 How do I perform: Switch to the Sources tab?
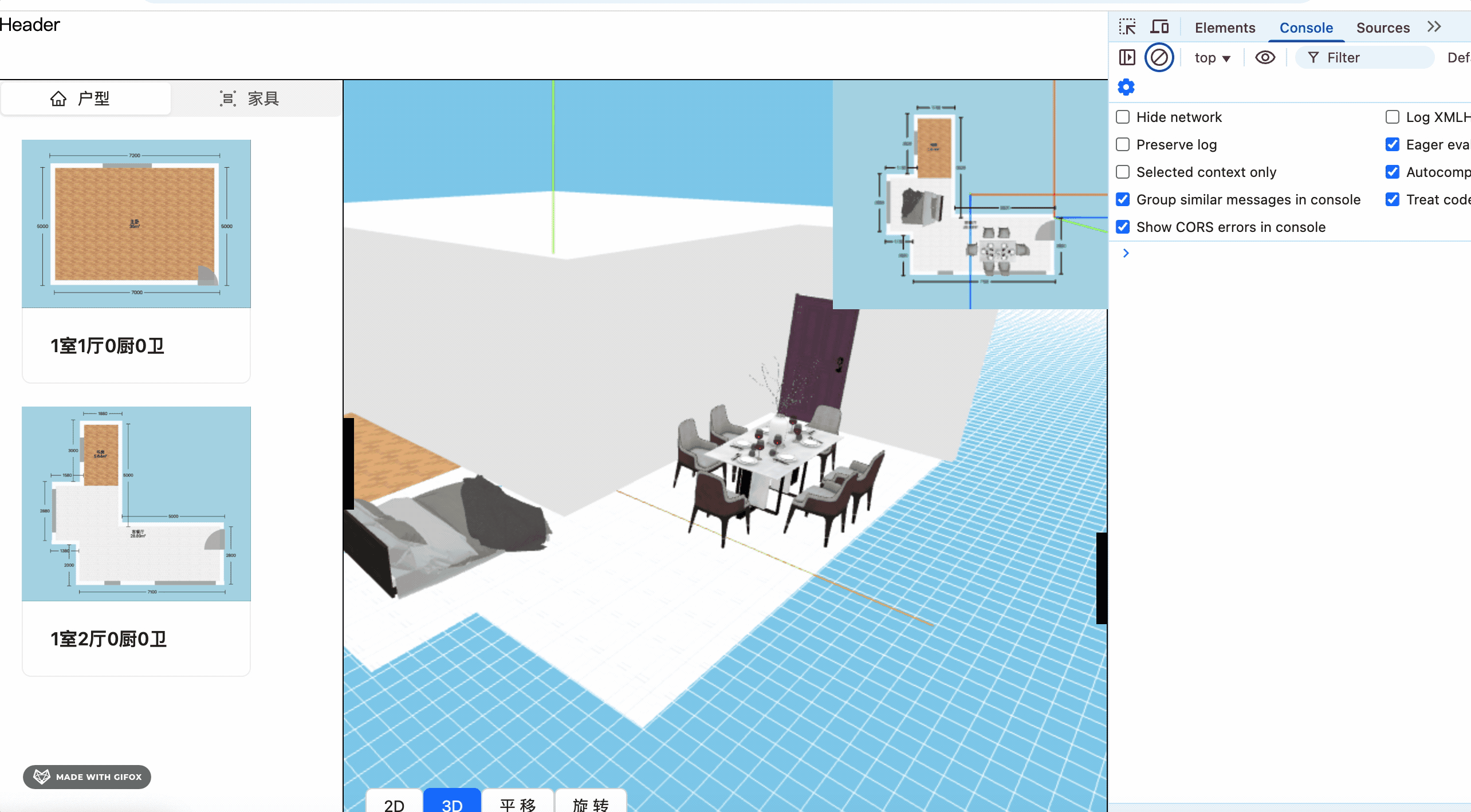point(1383,27)
